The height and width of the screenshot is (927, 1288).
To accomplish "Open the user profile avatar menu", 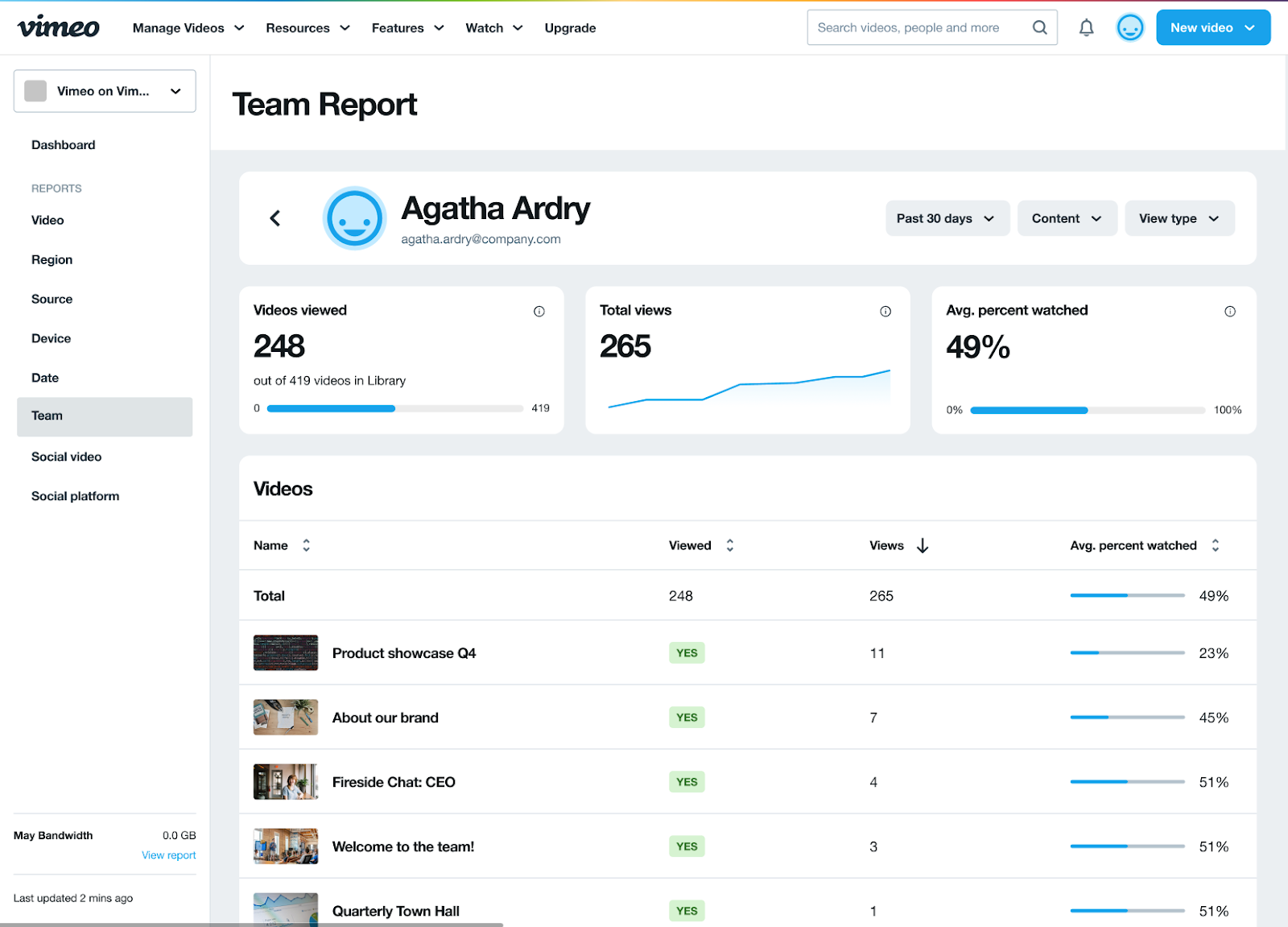I will point(1129,28).
